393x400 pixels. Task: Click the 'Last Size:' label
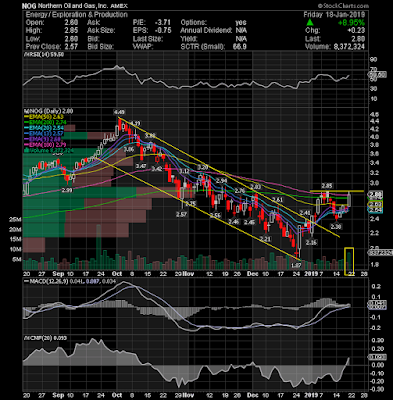coord(148,39)
